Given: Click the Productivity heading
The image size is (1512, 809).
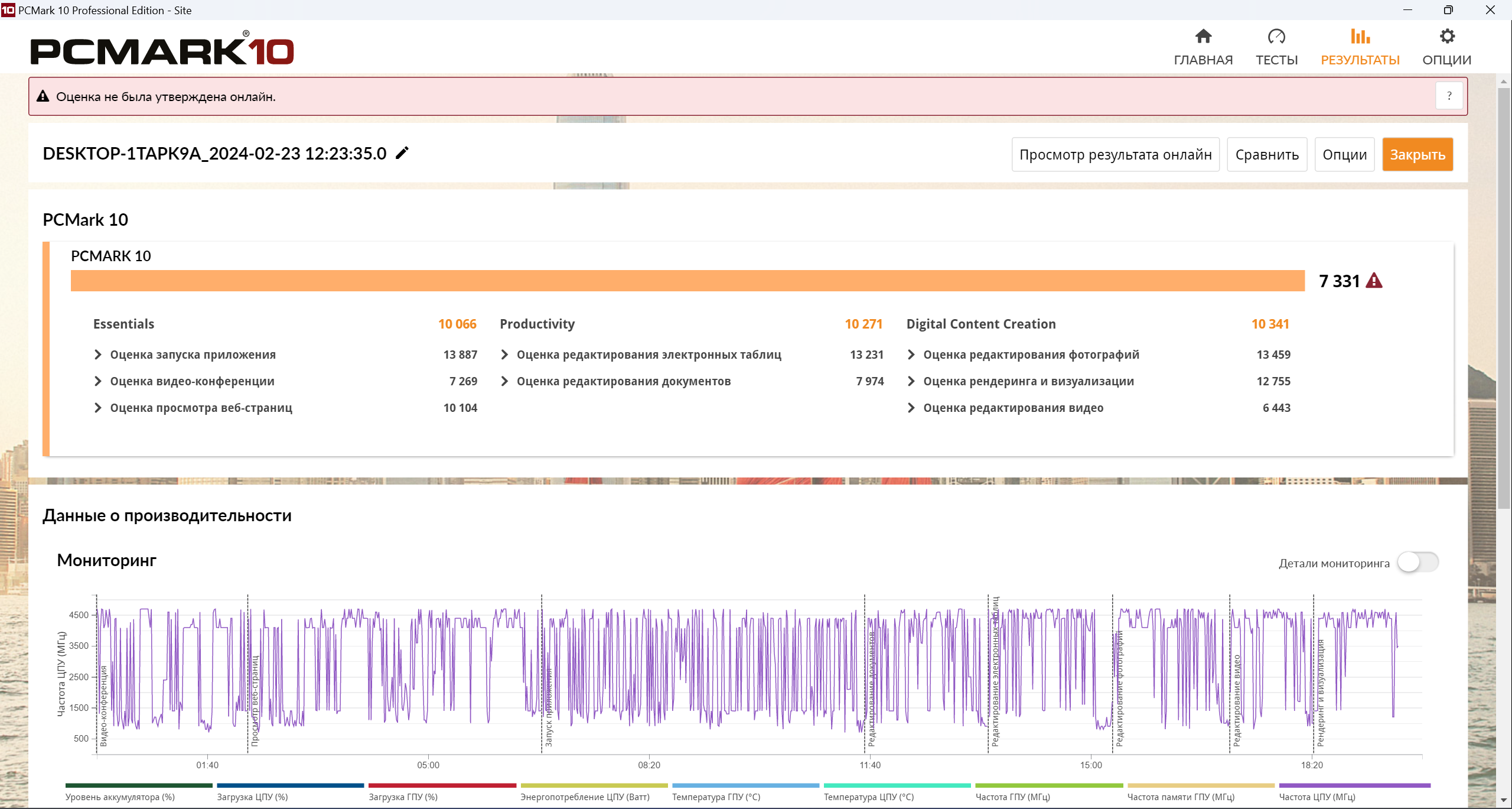Looking at the screenshot, I should tap(537, 324).
